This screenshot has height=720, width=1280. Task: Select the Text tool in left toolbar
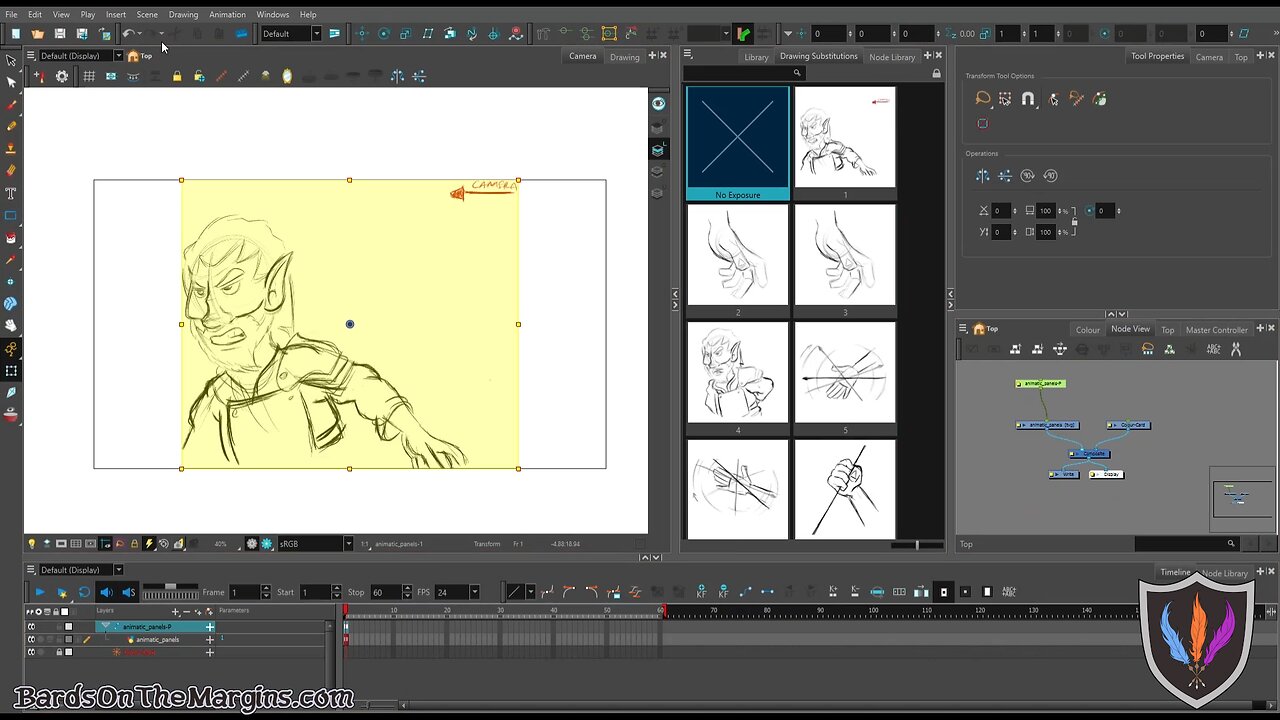pyautogui.click(x=11, y=193)
